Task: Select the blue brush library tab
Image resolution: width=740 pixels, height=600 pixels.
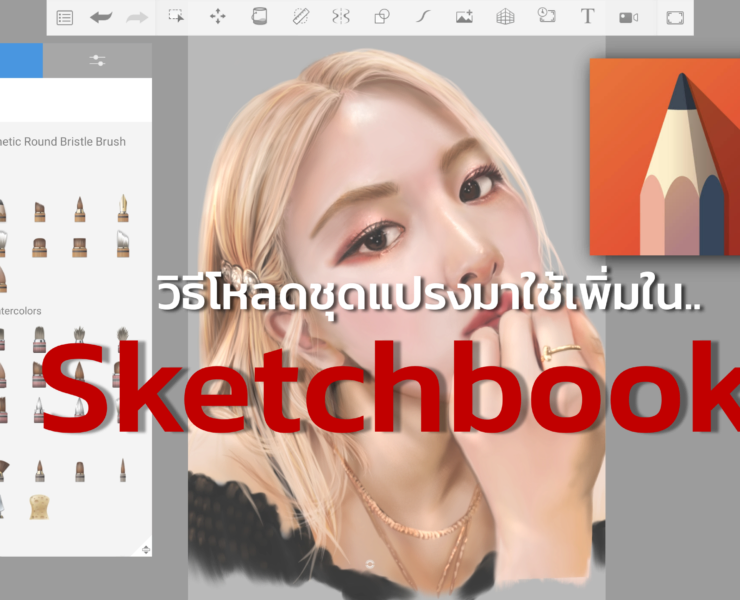Action: [21, 60]
